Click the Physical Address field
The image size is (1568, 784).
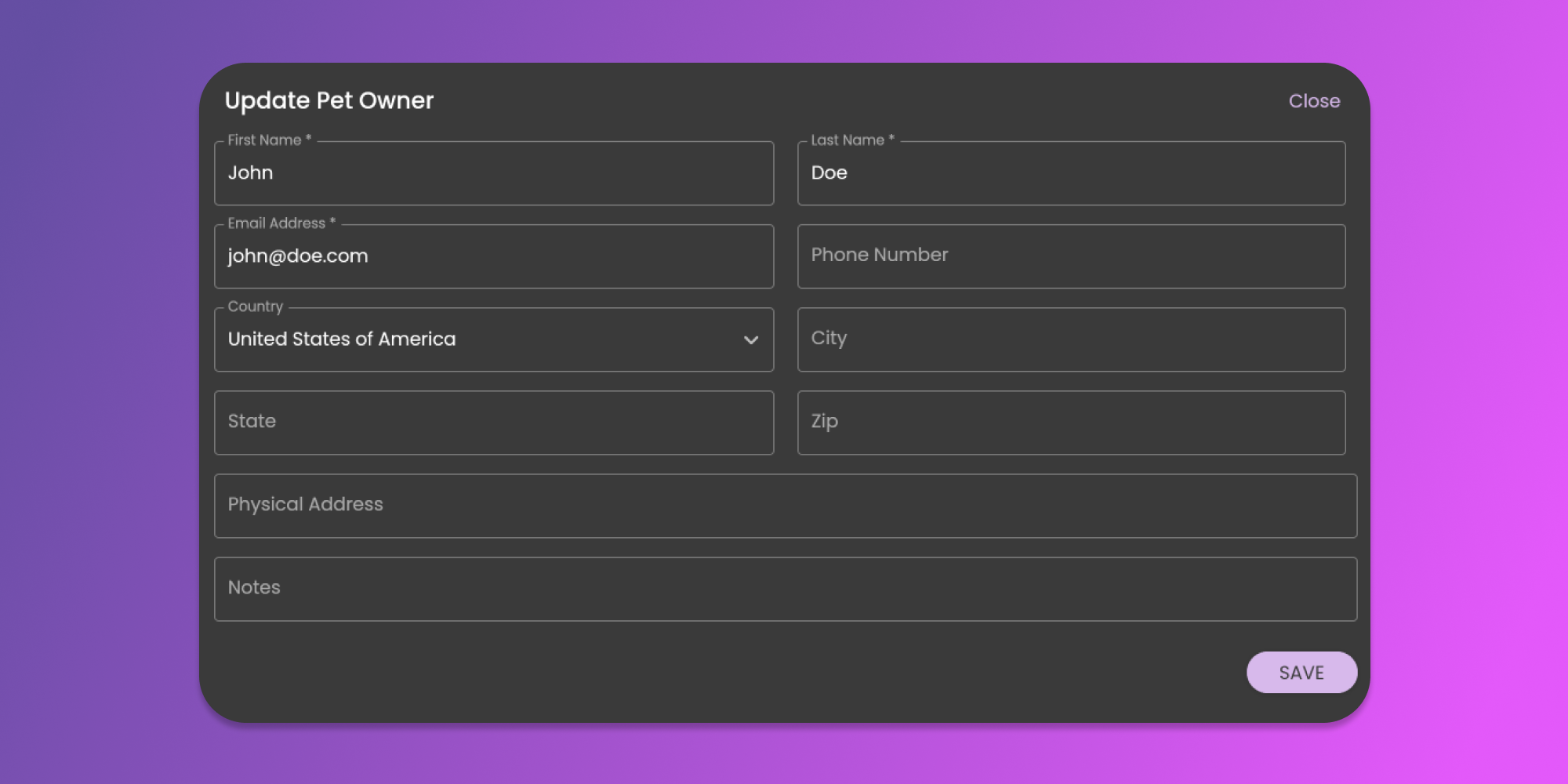[785, 506]
